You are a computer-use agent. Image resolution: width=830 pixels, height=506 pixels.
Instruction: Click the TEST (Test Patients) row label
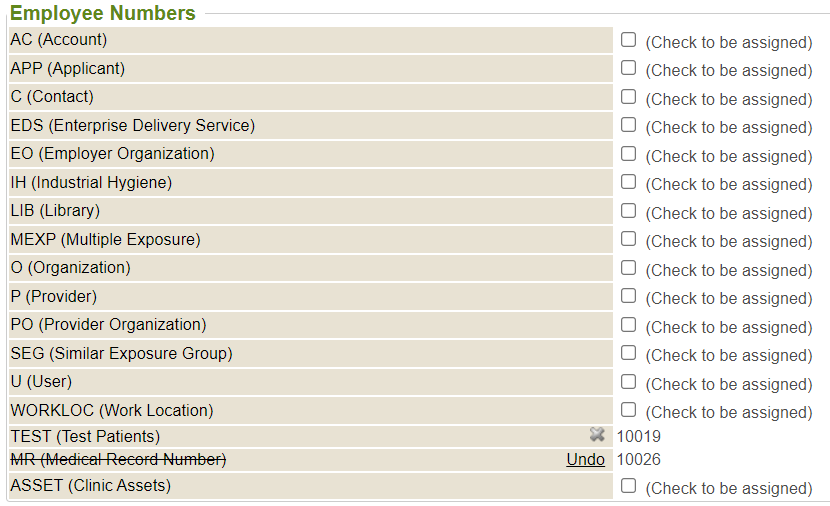[85, 436]
